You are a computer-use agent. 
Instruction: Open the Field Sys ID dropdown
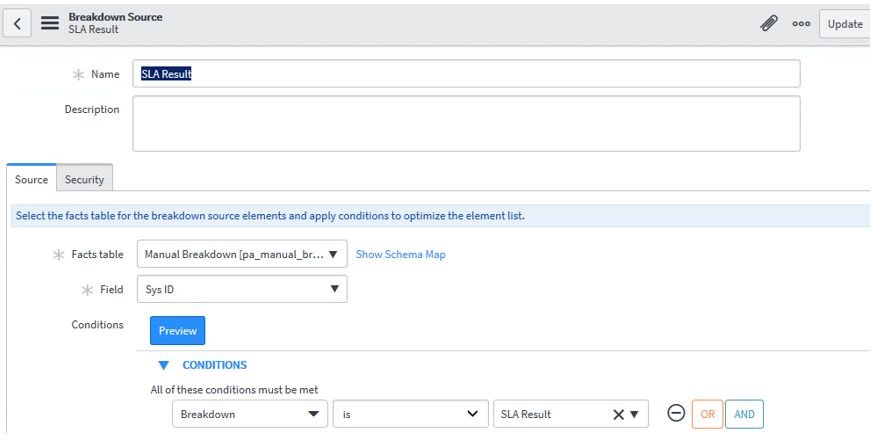(x=241, y=290)
